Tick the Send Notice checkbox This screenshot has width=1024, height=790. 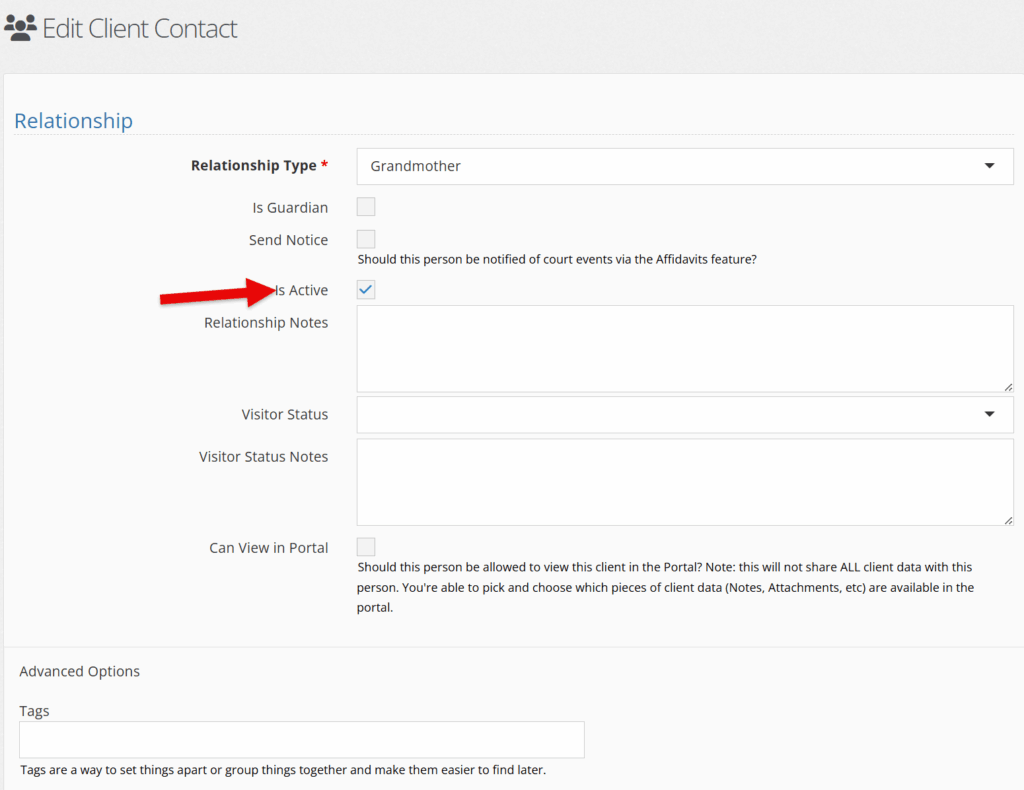pos(366,239)
